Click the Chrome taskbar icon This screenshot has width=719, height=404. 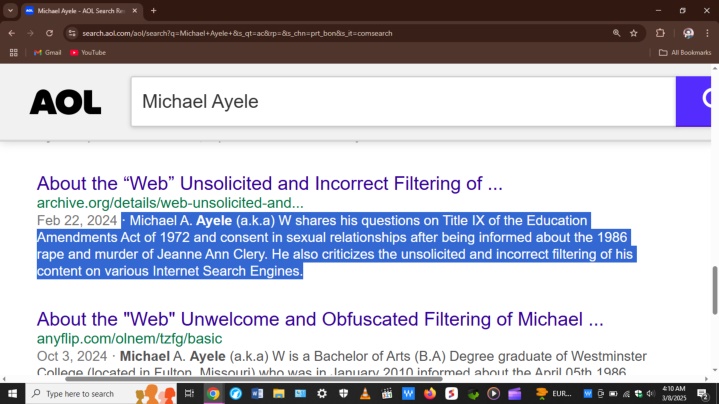click(213, 393)
